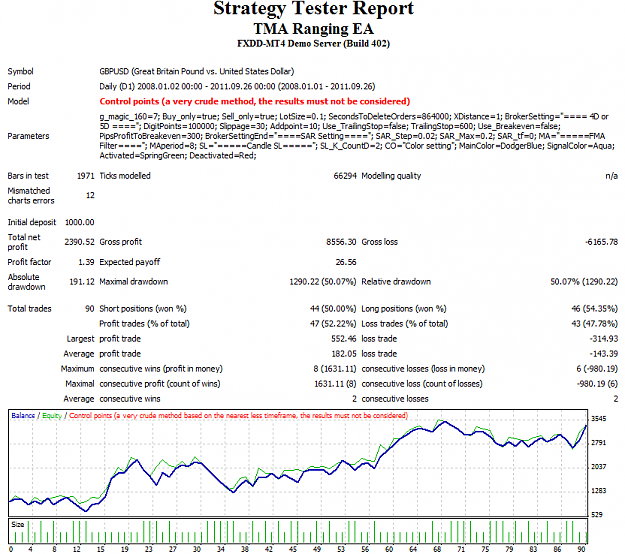The height and width of the screenshot is (554, 625).
Task: Click the 'Strategy Tester Report' heading
Action: click(313, 9)
